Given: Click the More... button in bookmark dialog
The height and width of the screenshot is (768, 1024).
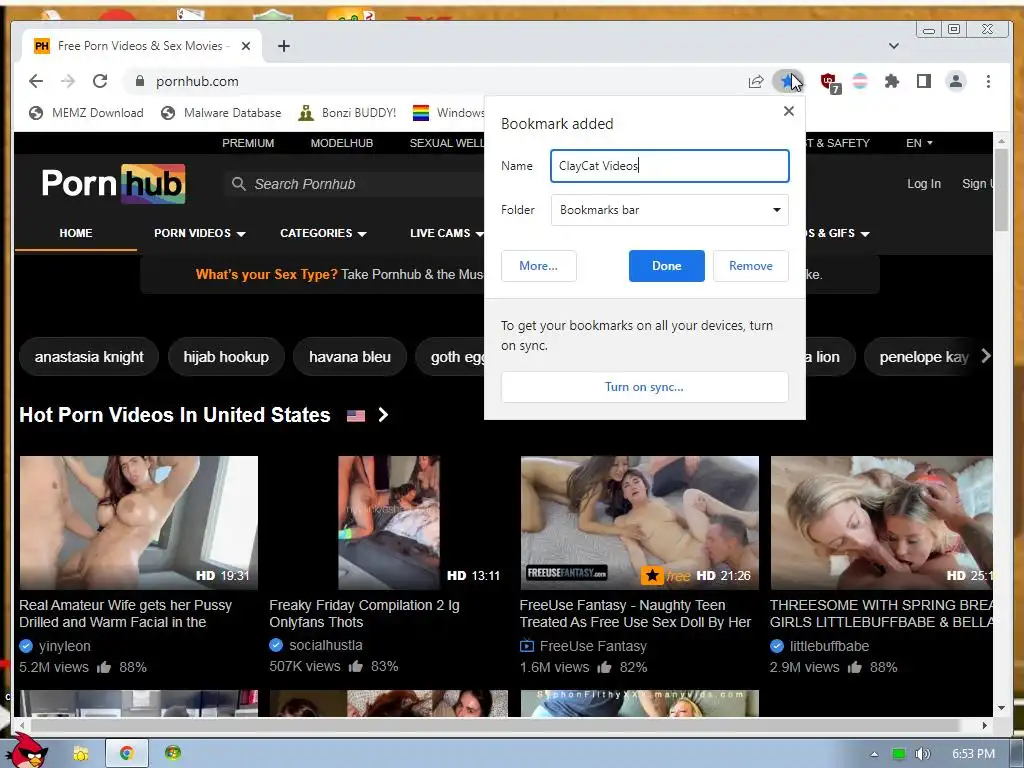Looking at the screenshot, I should (x=538, y=266).
